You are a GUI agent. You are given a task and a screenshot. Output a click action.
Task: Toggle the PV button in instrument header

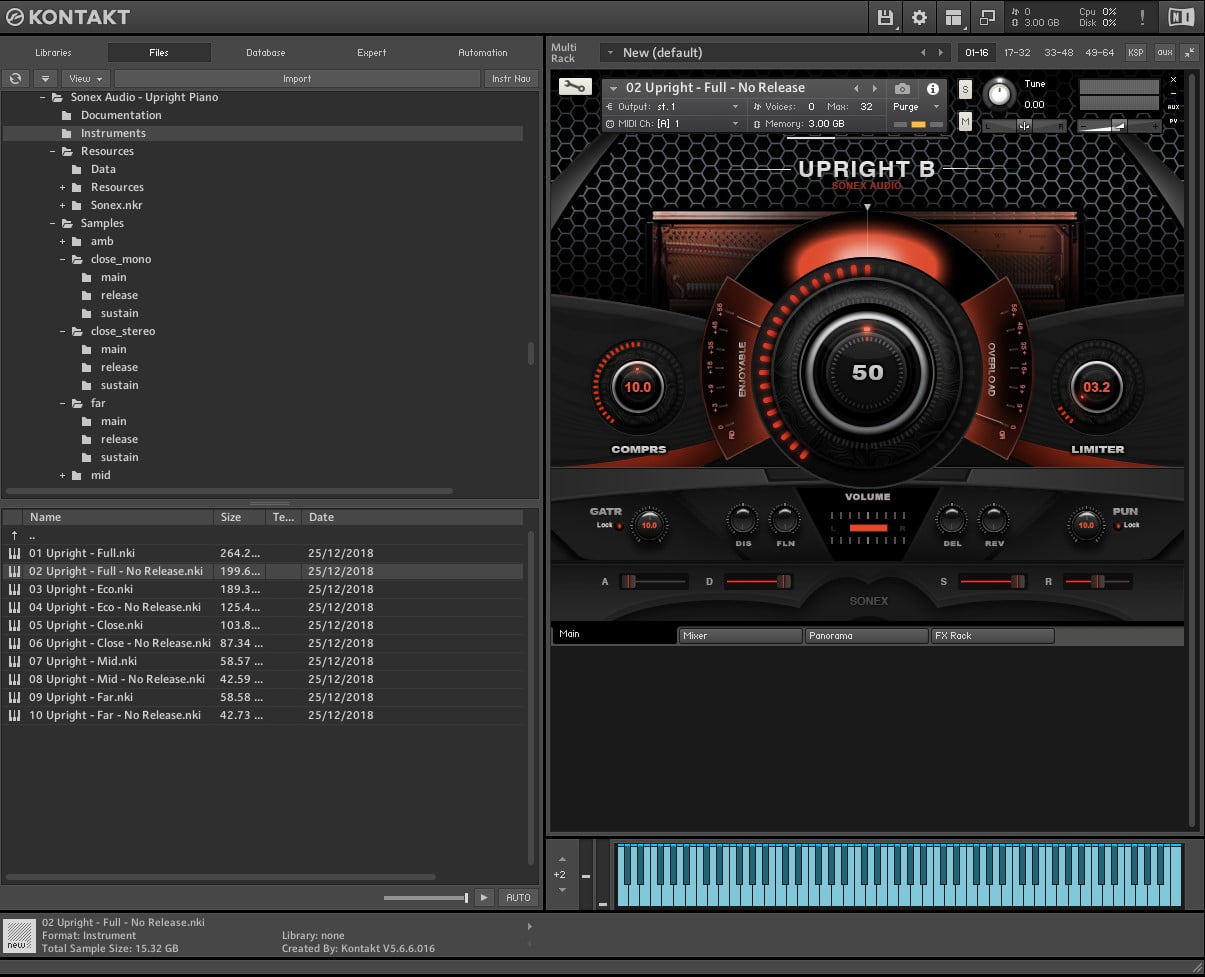click(x=1173, y=121)
